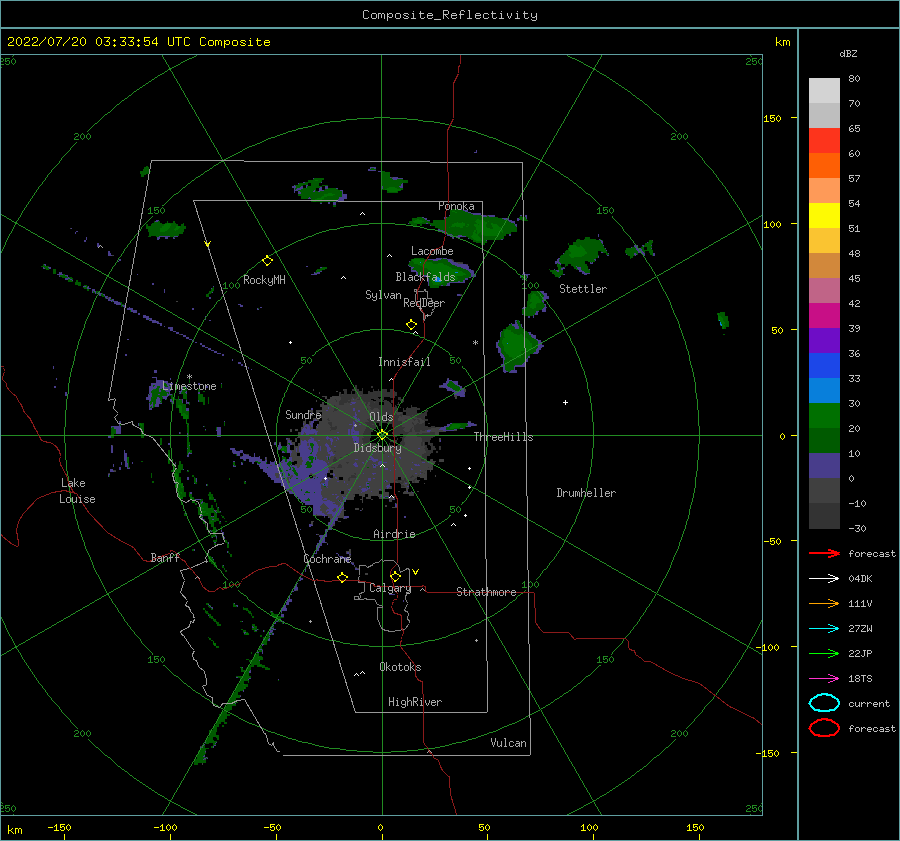Click the yellow V marker northwest of RockyMH
Screen dimensions: 900x841
click(208, 244)
